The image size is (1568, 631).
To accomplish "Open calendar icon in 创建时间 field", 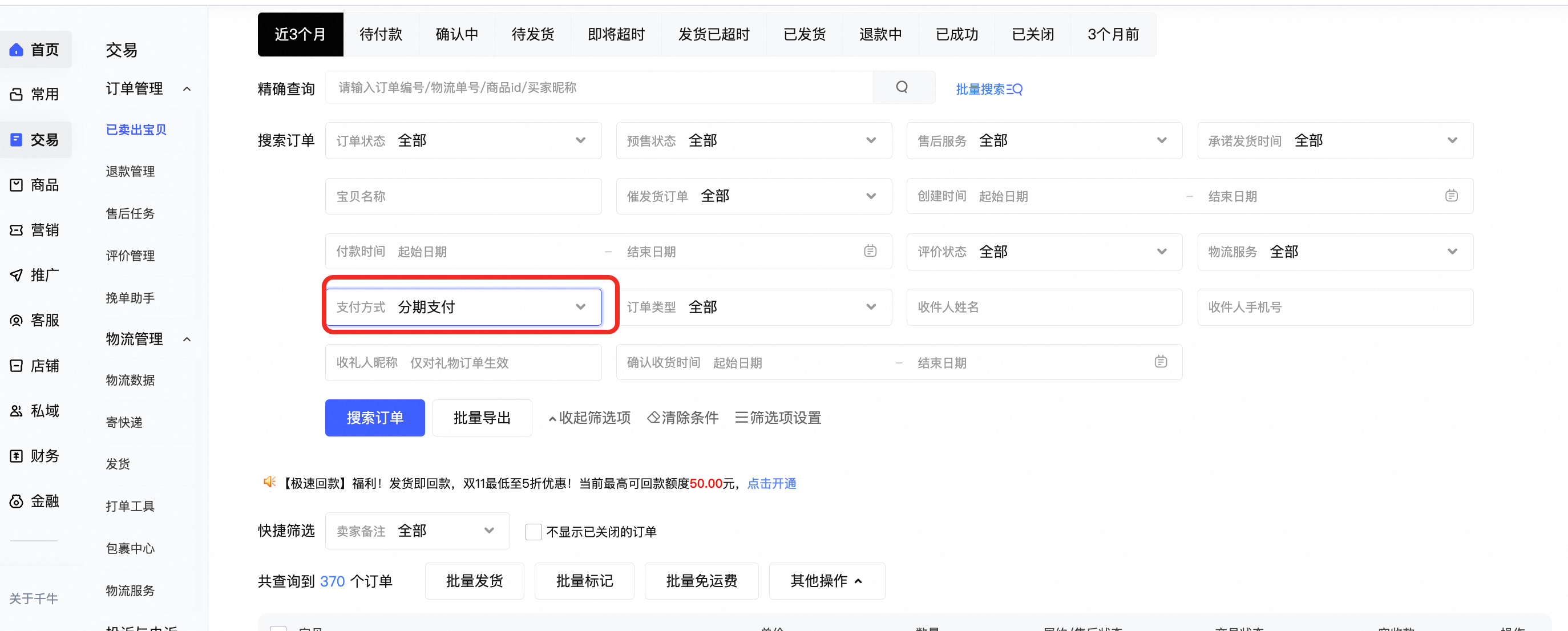I will tap(1452, 196).
